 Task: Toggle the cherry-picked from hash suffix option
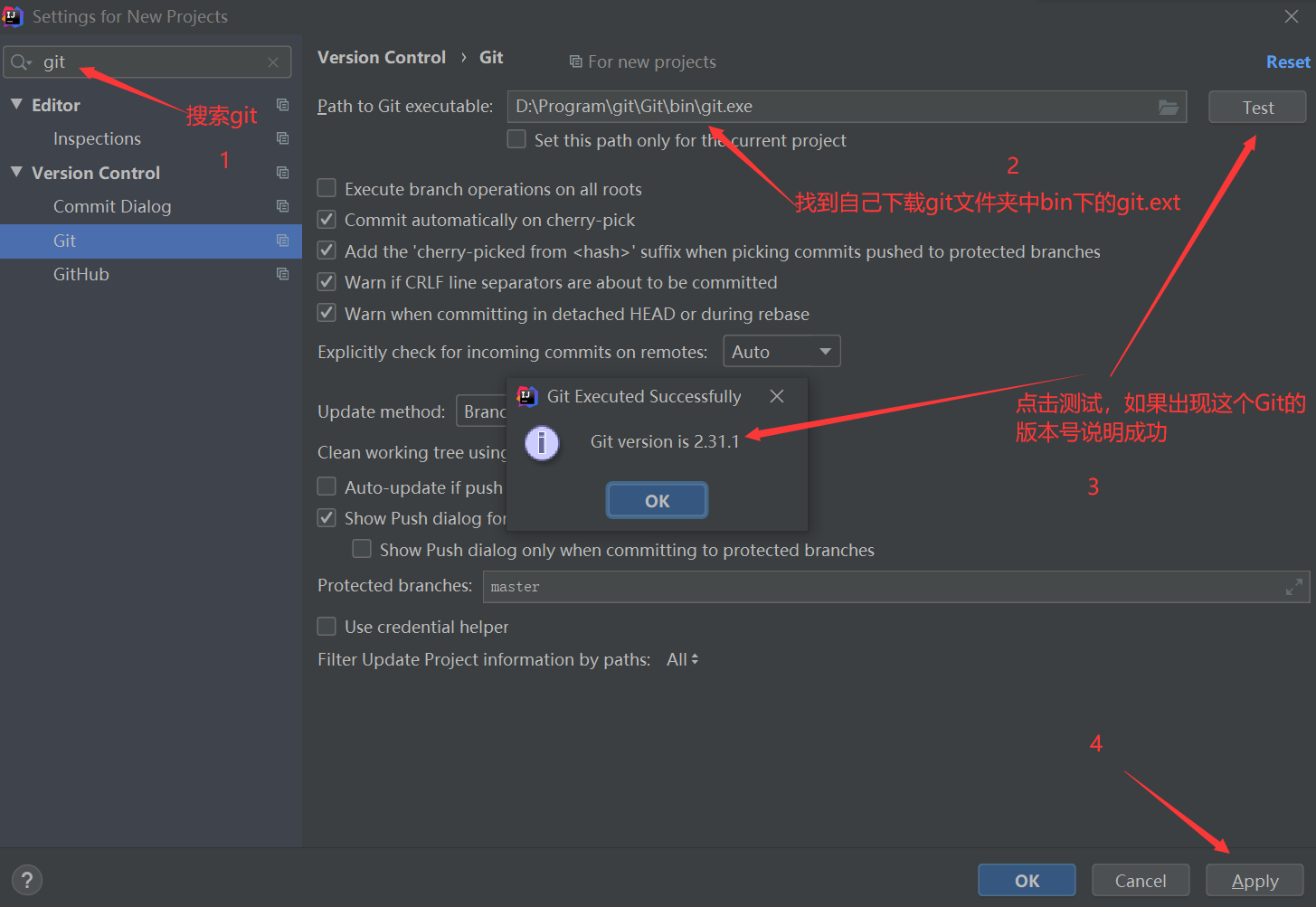[x=327, y=250]
